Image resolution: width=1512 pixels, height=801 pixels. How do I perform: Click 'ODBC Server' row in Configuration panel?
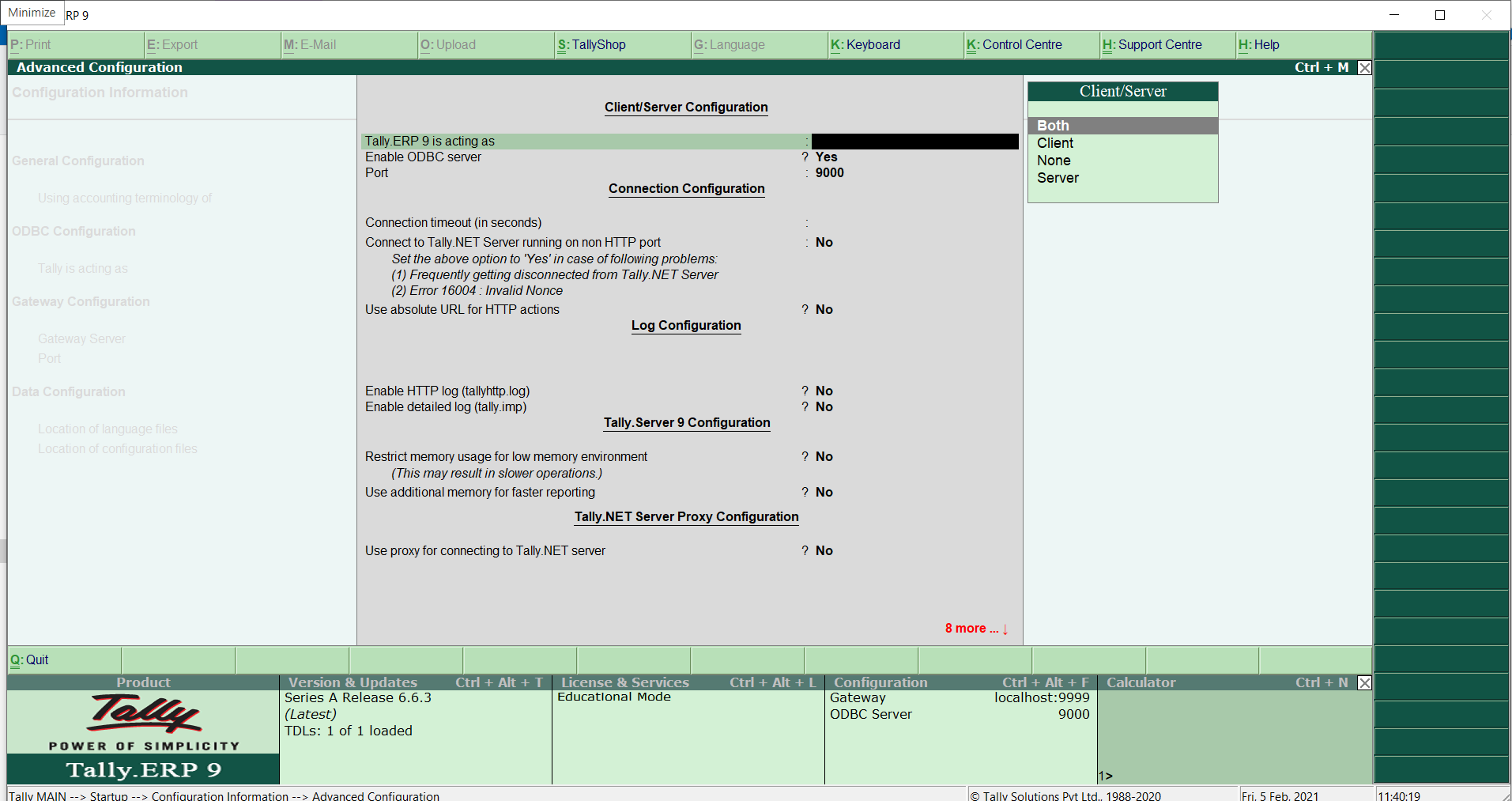coord(960,715)
